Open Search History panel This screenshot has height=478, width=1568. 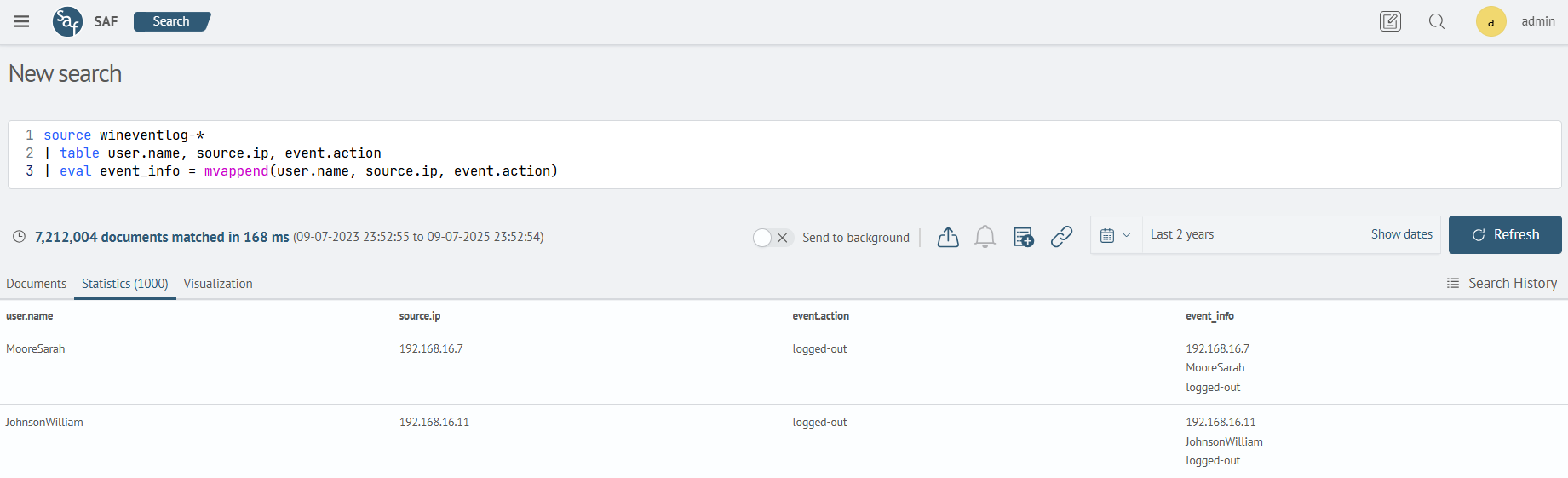coord(1502,283)
